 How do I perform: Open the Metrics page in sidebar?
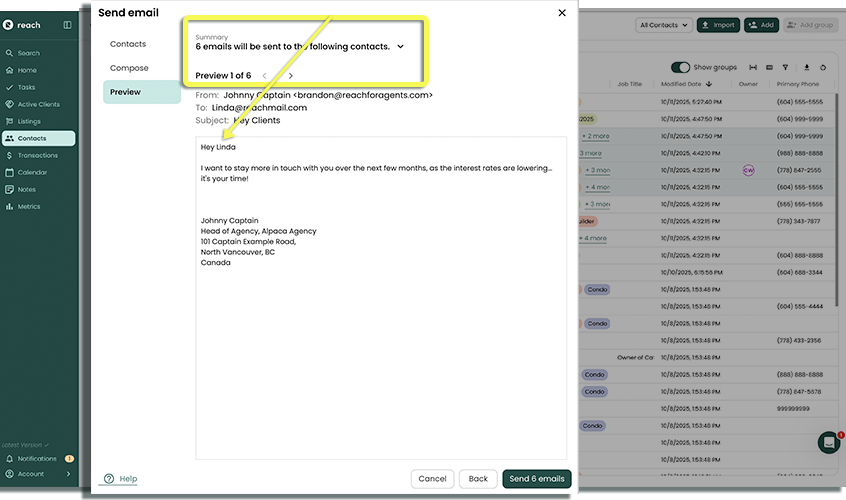[x=28, y=206]
